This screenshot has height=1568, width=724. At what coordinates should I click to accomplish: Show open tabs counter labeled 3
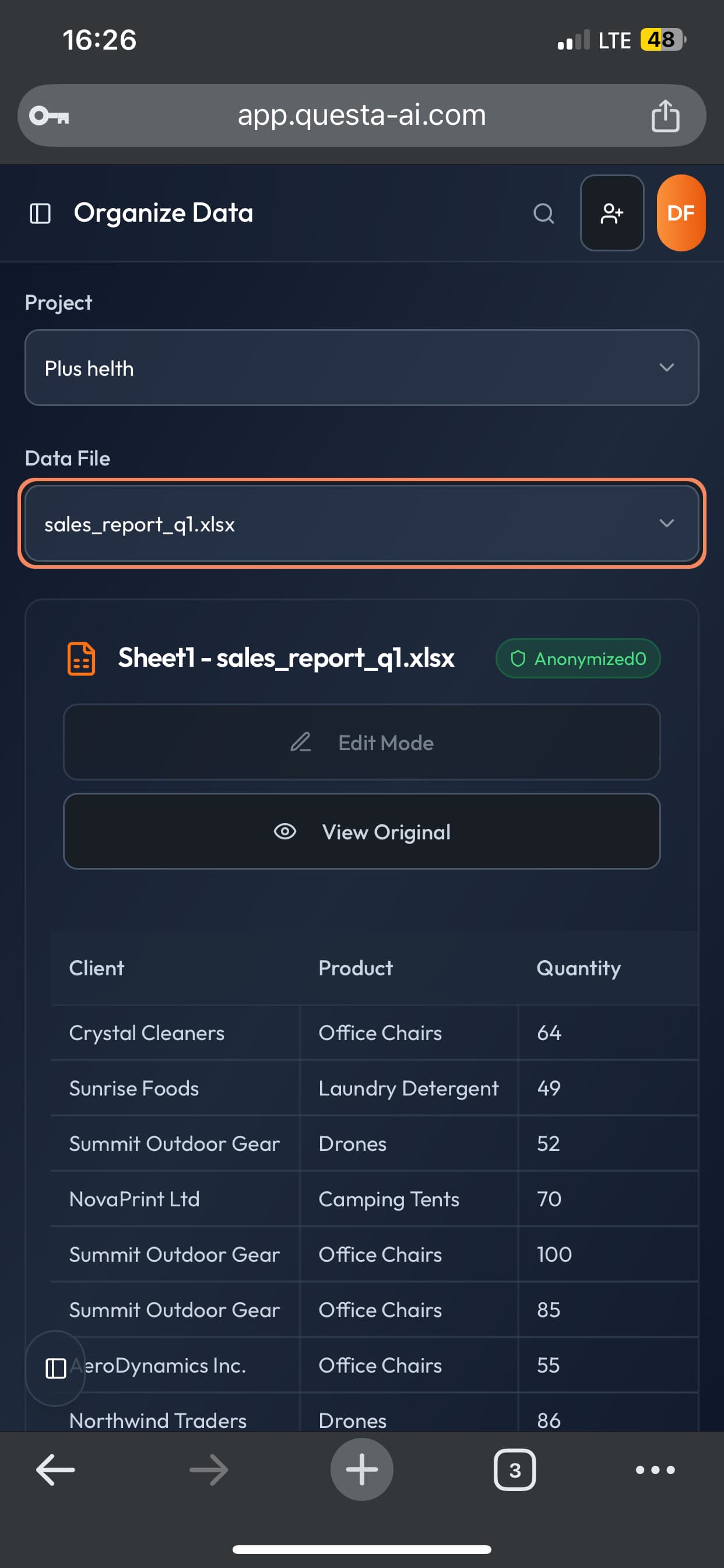[514, 1469]
